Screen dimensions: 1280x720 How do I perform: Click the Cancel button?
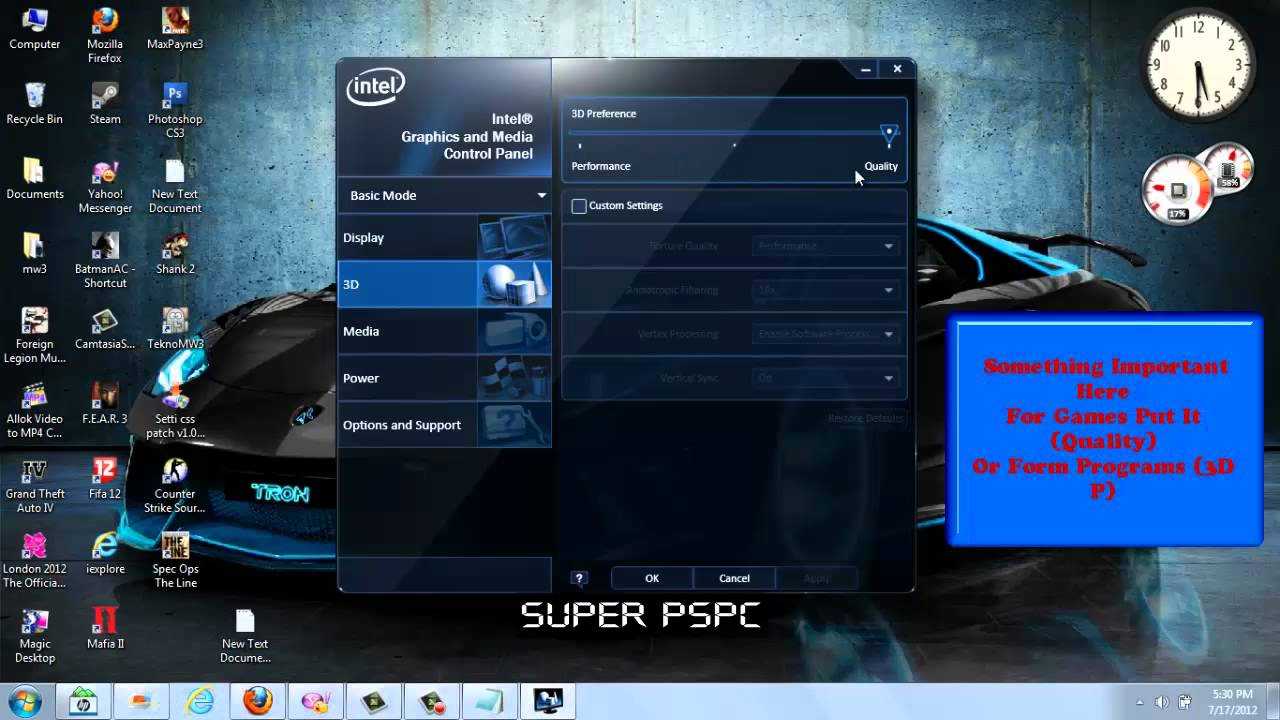734,578
